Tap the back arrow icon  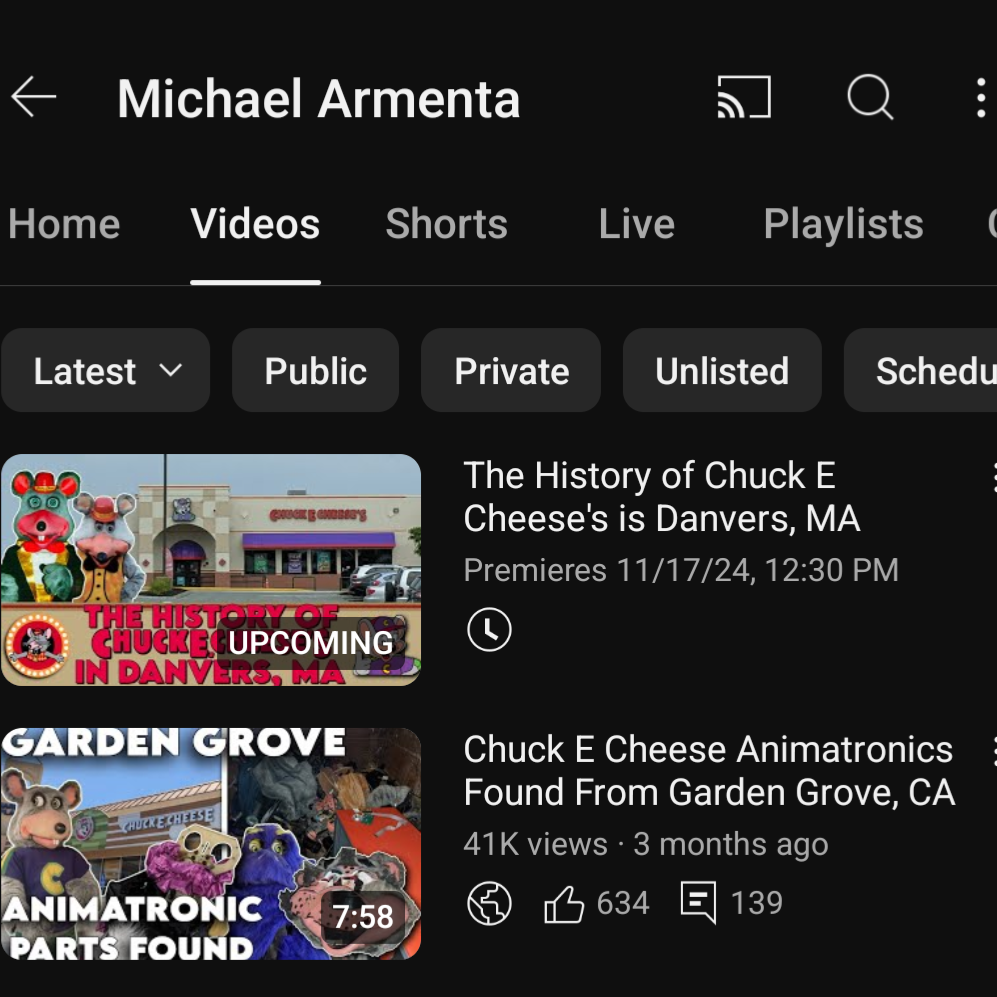(34, 98)
